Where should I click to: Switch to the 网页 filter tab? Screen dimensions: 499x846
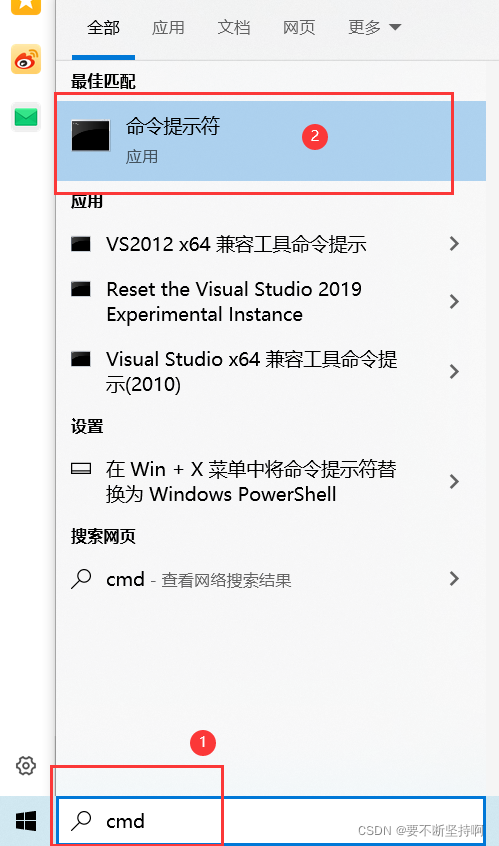pos(299,28)
